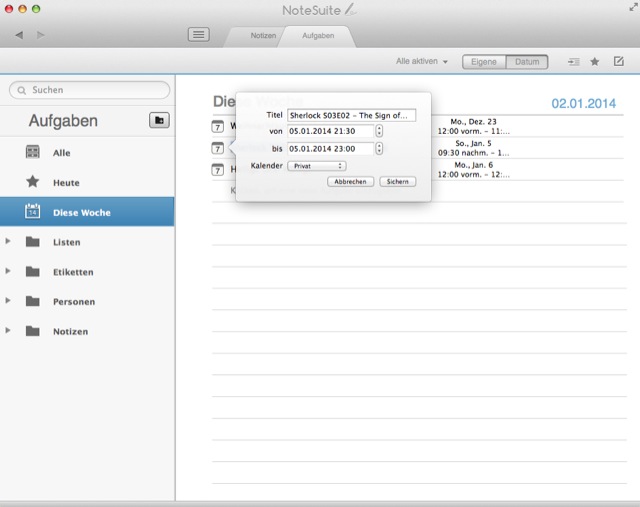
Task: Click the indent list icon in the toolbar
Action: click(573, 62)
